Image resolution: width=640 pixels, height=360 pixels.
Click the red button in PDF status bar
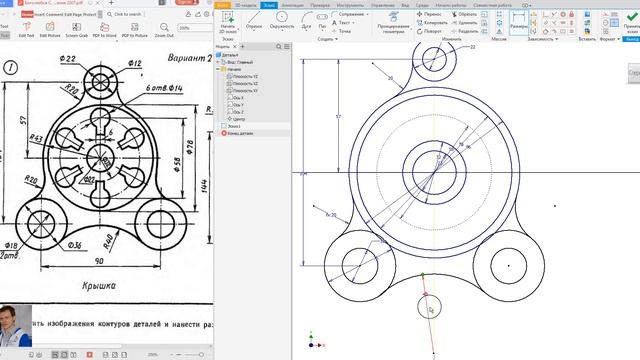point(89,355)
